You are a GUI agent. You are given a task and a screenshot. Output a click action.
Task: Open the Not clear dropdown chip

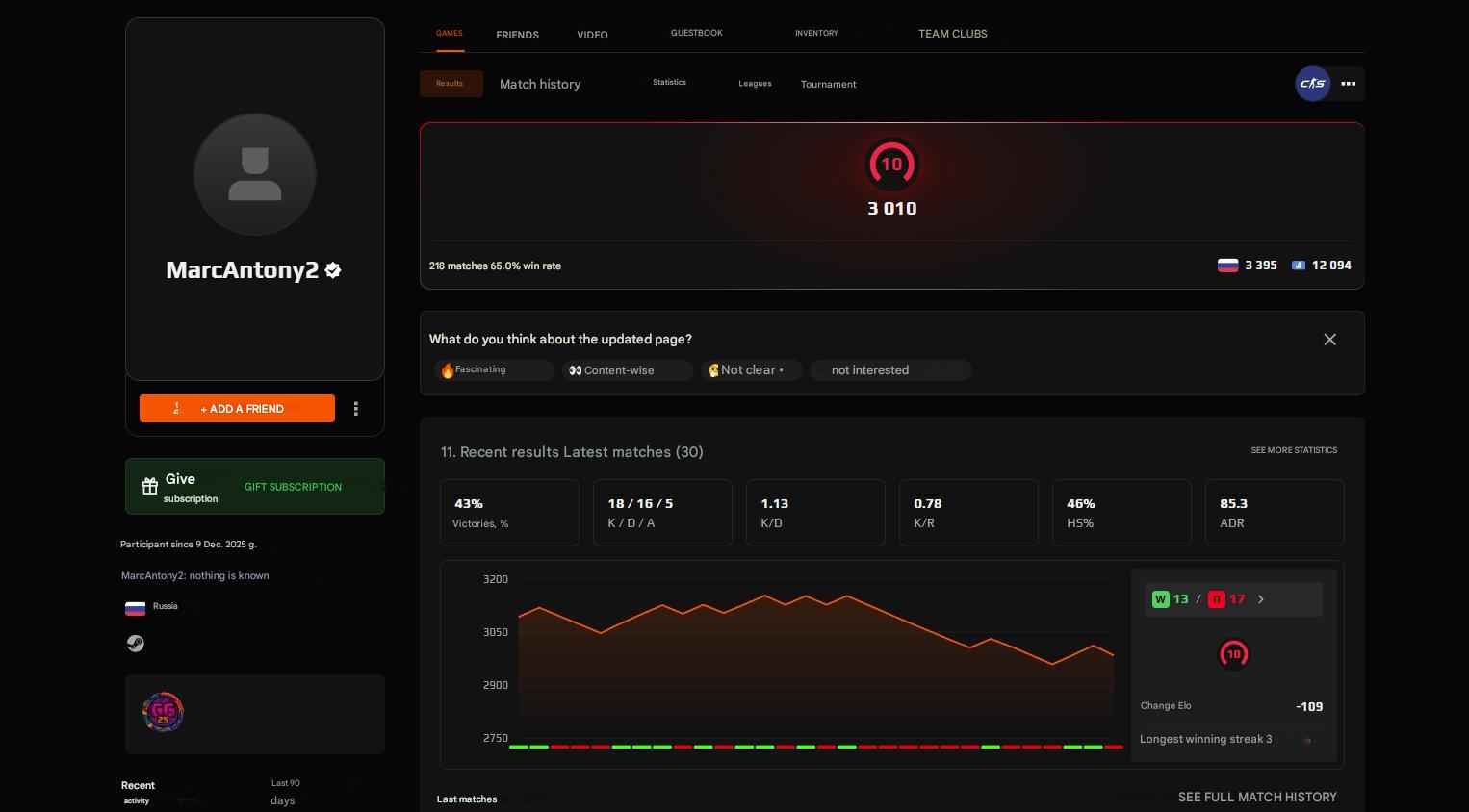tap(750, 369)
